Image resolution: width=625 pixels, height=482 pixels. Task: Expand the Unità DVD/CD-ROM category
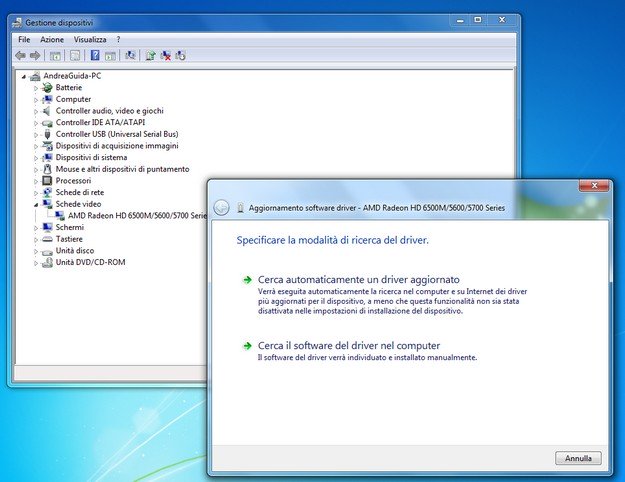pyautogui.click(x=36, y=263)
